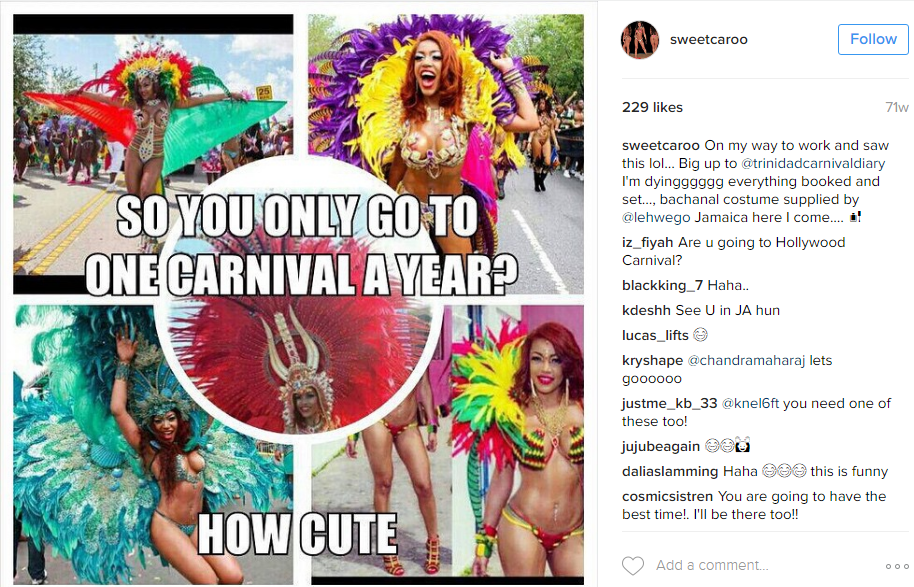
Task: Click the carnival meme image
Action: (x=298, y=299)
